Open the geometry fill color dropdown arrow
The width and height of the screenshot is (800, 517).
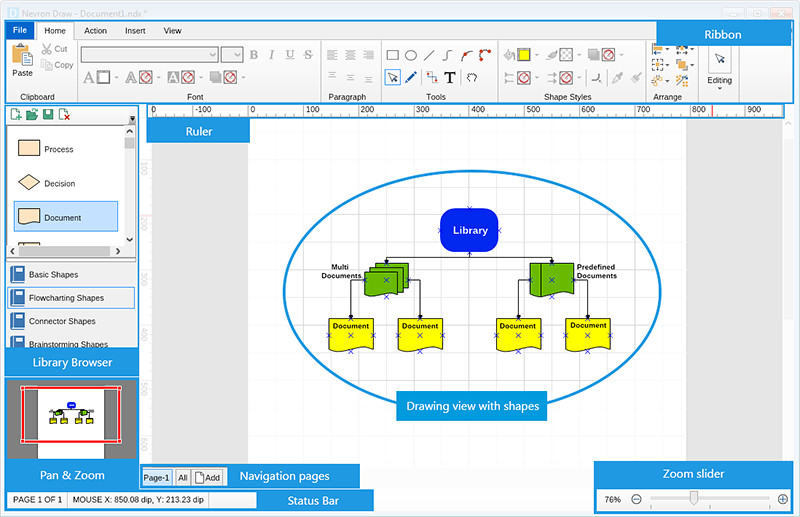[x=537, y=55]
